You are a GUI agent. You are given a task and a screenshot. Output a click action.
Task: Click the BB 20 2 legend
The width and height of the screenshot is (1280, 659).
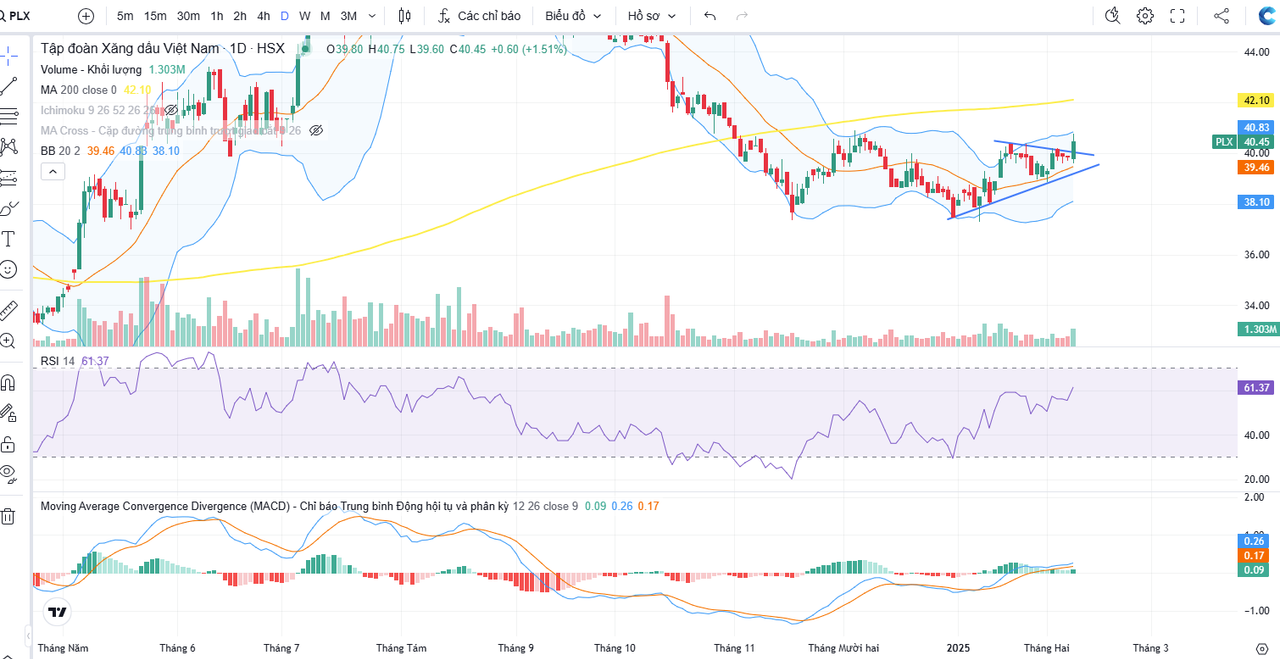point(61,150)
